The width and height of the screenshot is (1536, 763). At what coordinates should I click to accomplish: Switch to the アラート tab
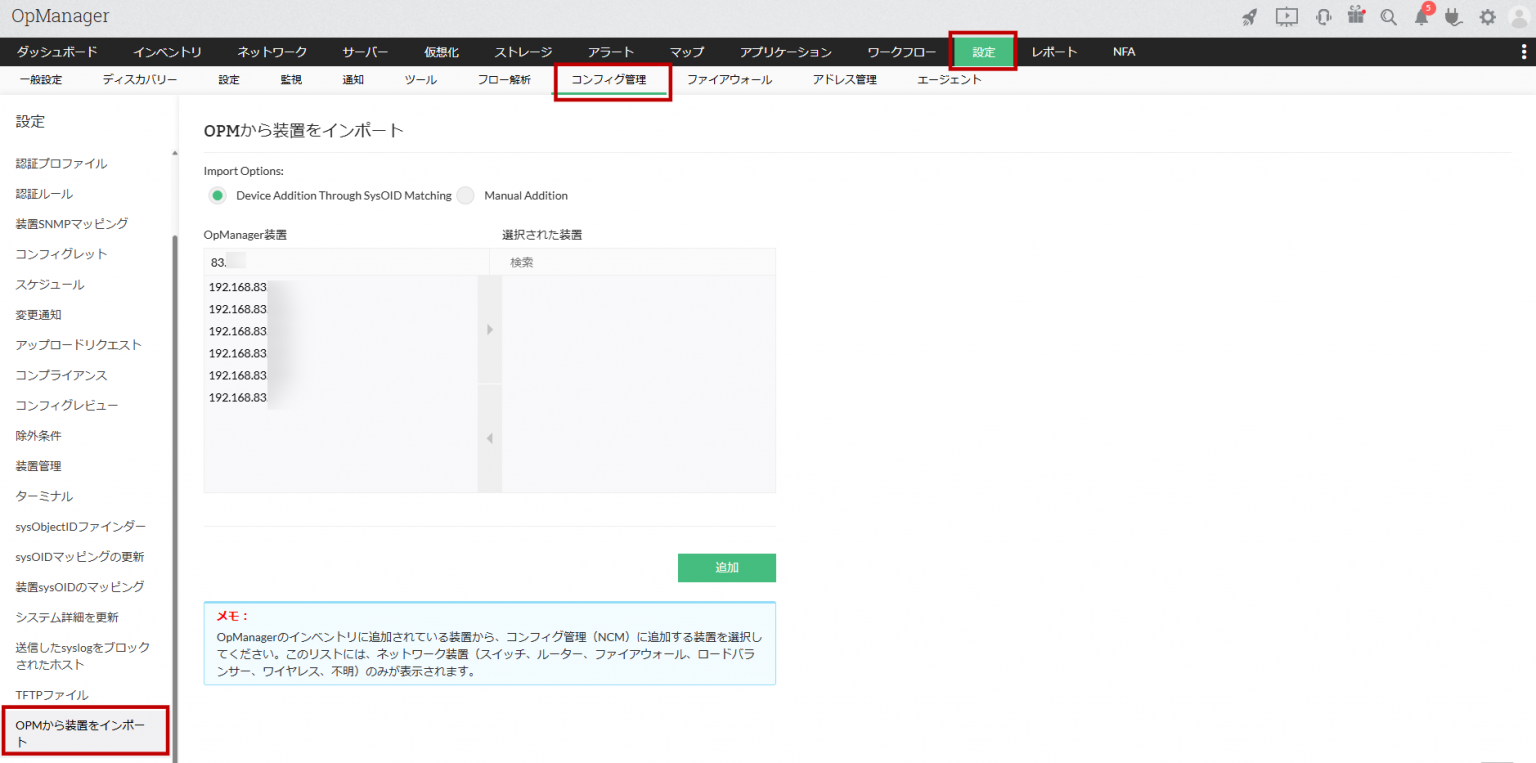[x=611, y=51]
